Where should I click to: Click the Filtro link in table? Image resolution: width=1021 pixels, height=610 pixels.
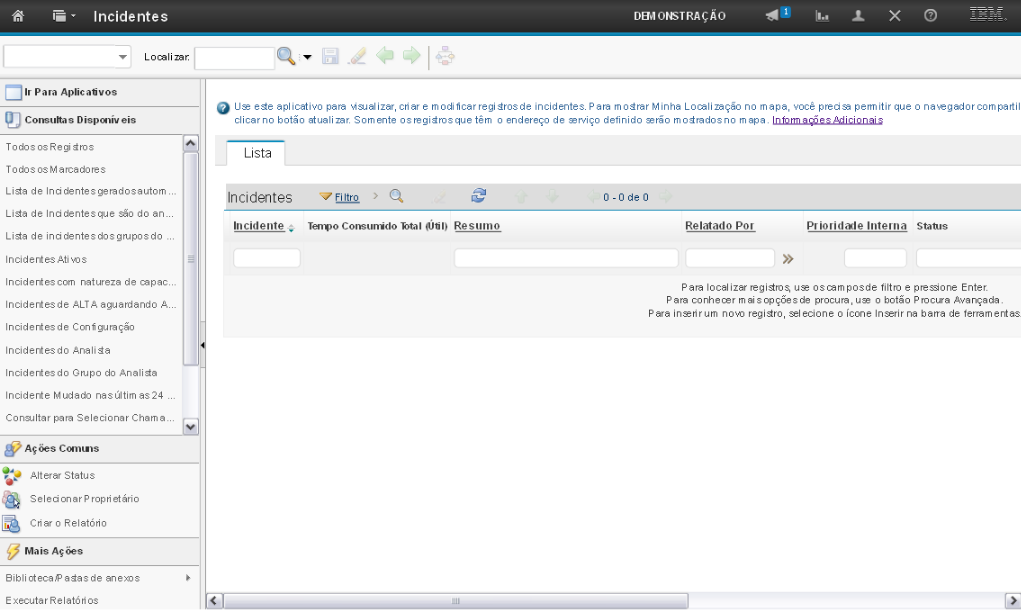[x=346, y=197]
